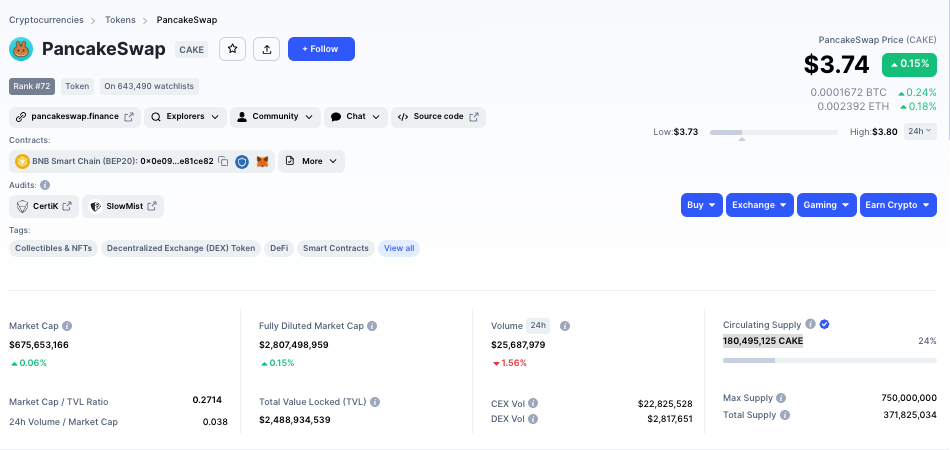Open the Buy dropdown button
Viewport: 950px width, 450px height.
pyautogui.click(x=702, y=205)
